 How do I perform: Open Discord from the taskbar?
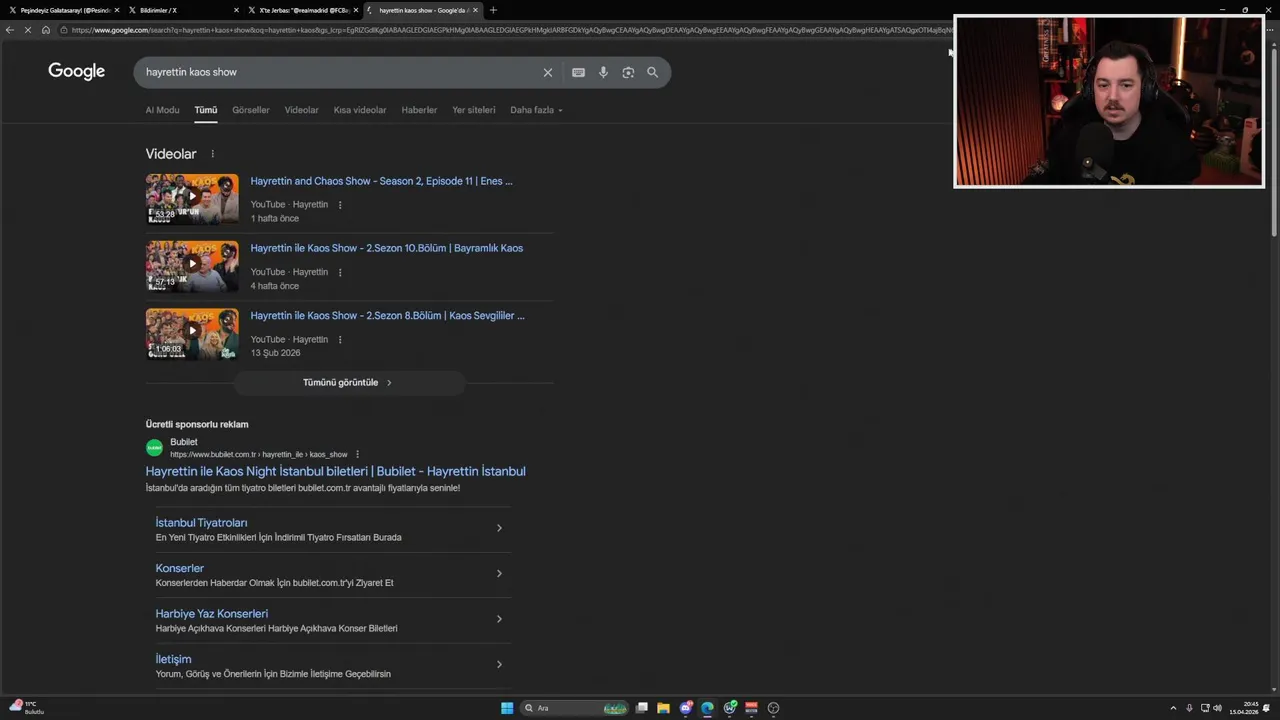point(686,708)
